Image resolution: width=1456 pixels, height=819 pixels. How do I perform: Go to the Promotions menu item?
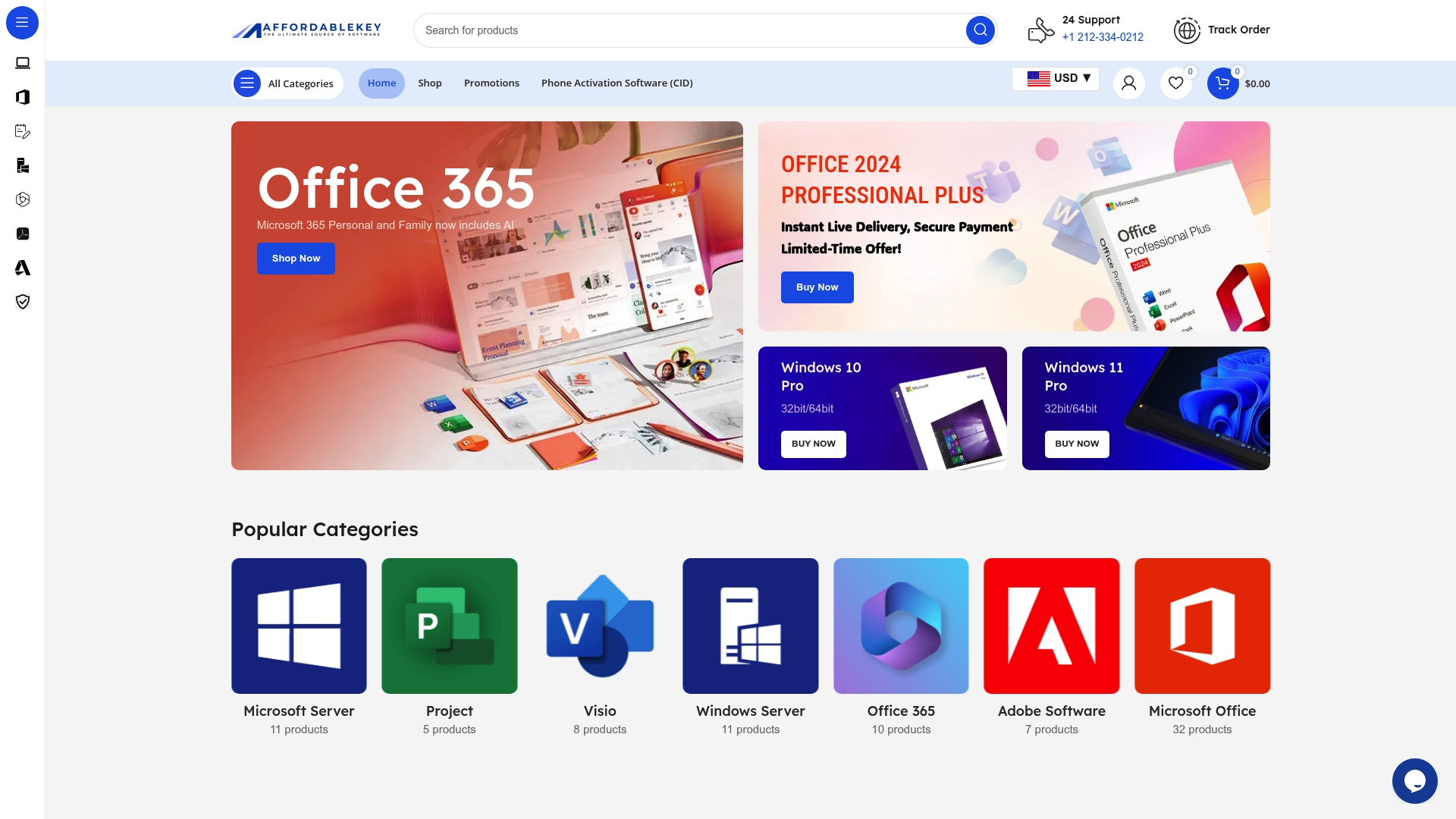pyautogui.click(x=491, y=83)
